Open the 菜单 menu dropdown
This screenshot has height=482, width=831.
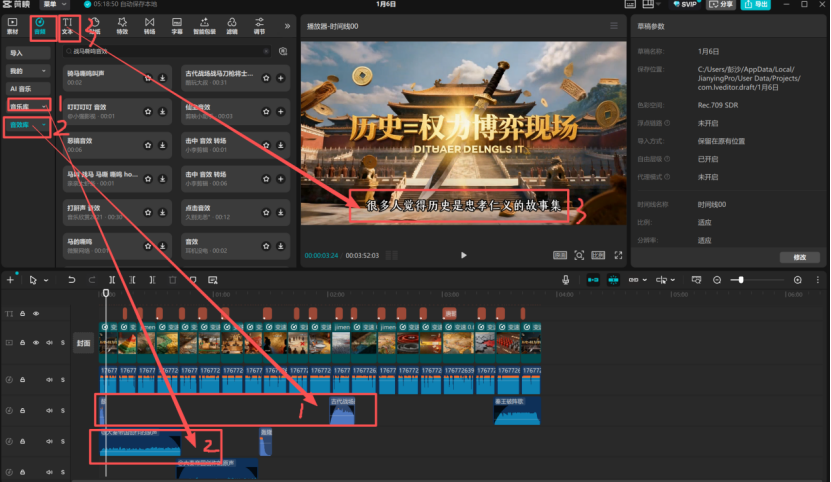coord(55,4)
